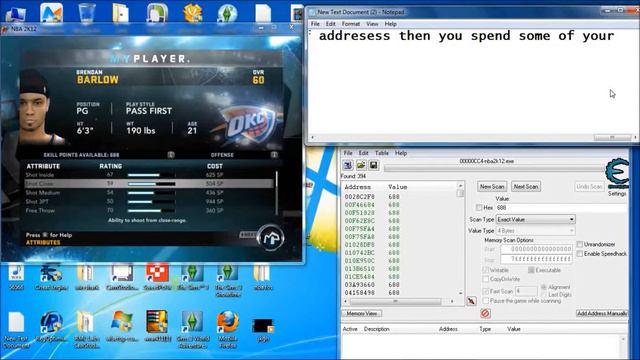Screen dimensions: 640x360
Task: Open the process selector icon in Cheat Engine
Action: pyautogui.click(x=348, y=165)
